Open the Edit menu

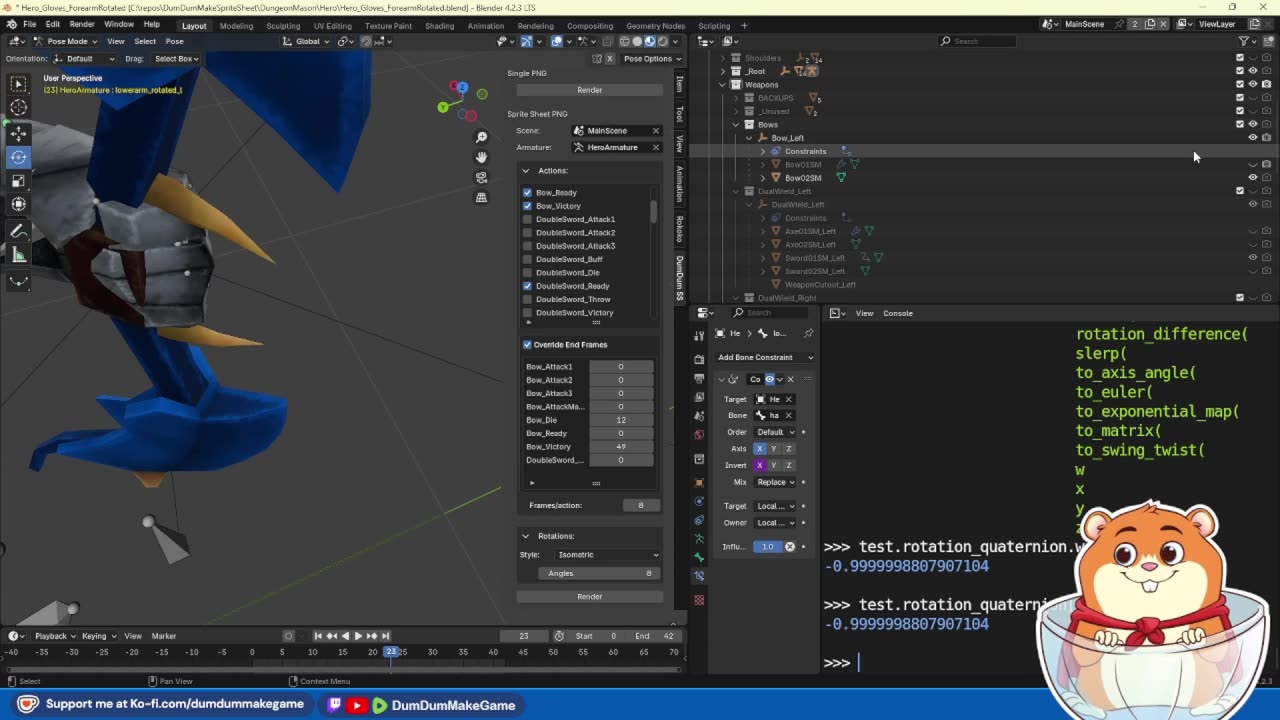[x=52, y=24]
